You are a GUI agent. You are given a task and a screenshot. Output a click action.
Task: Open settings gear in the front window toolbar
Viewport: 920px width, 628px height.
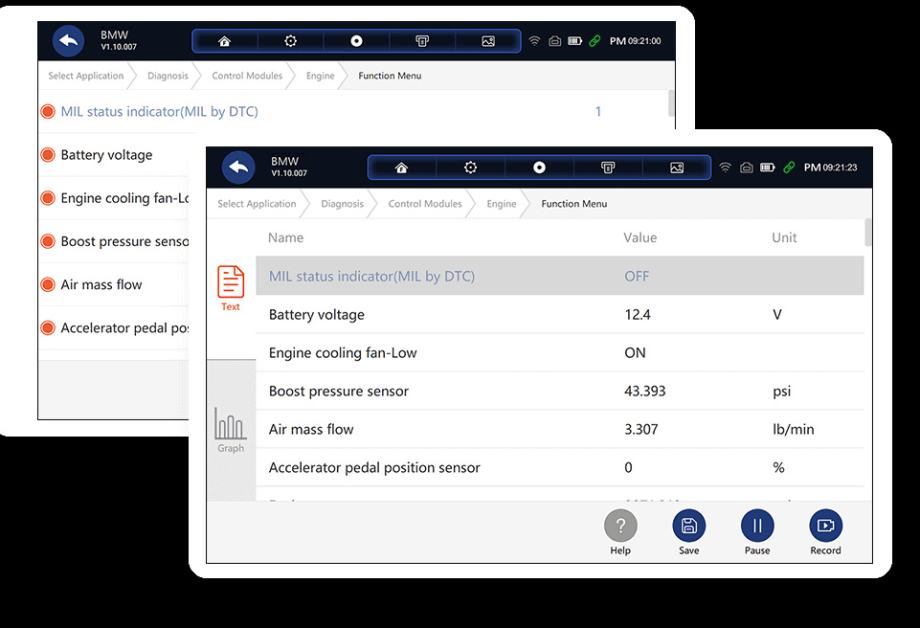470,167
